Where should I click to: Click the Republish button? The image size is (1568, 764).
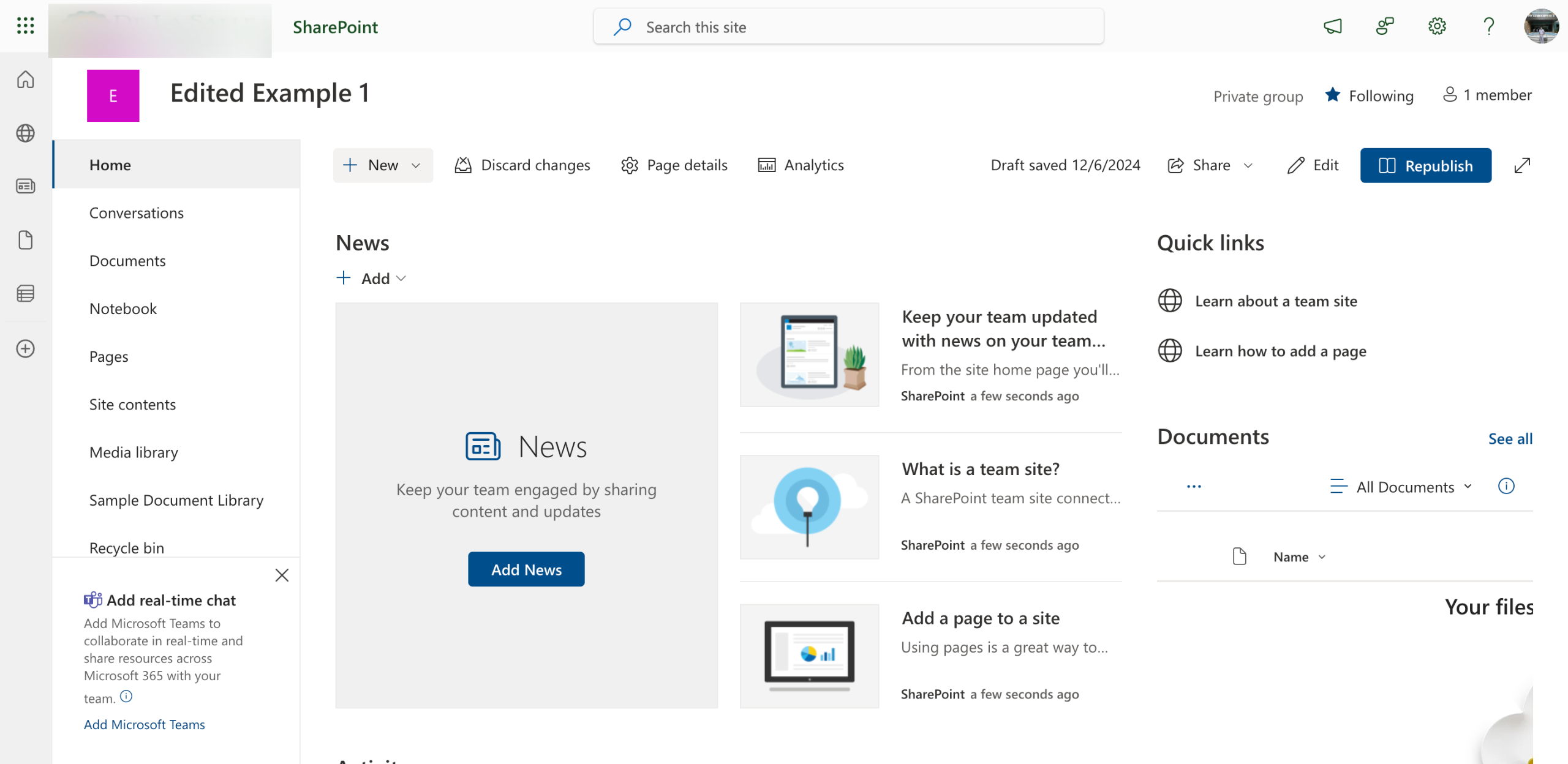[x=1425, y=165]
